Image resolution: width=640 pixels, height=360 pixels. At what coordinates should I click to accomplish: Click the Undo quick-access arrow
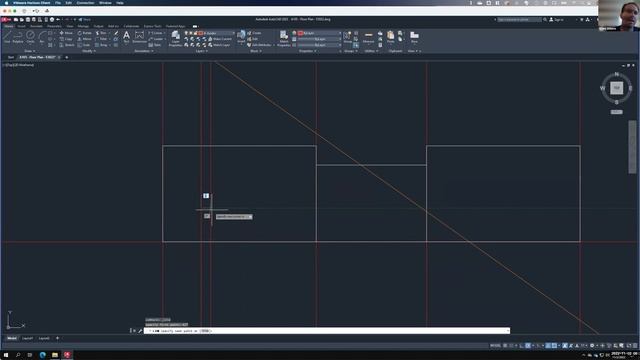click(58, 20)
